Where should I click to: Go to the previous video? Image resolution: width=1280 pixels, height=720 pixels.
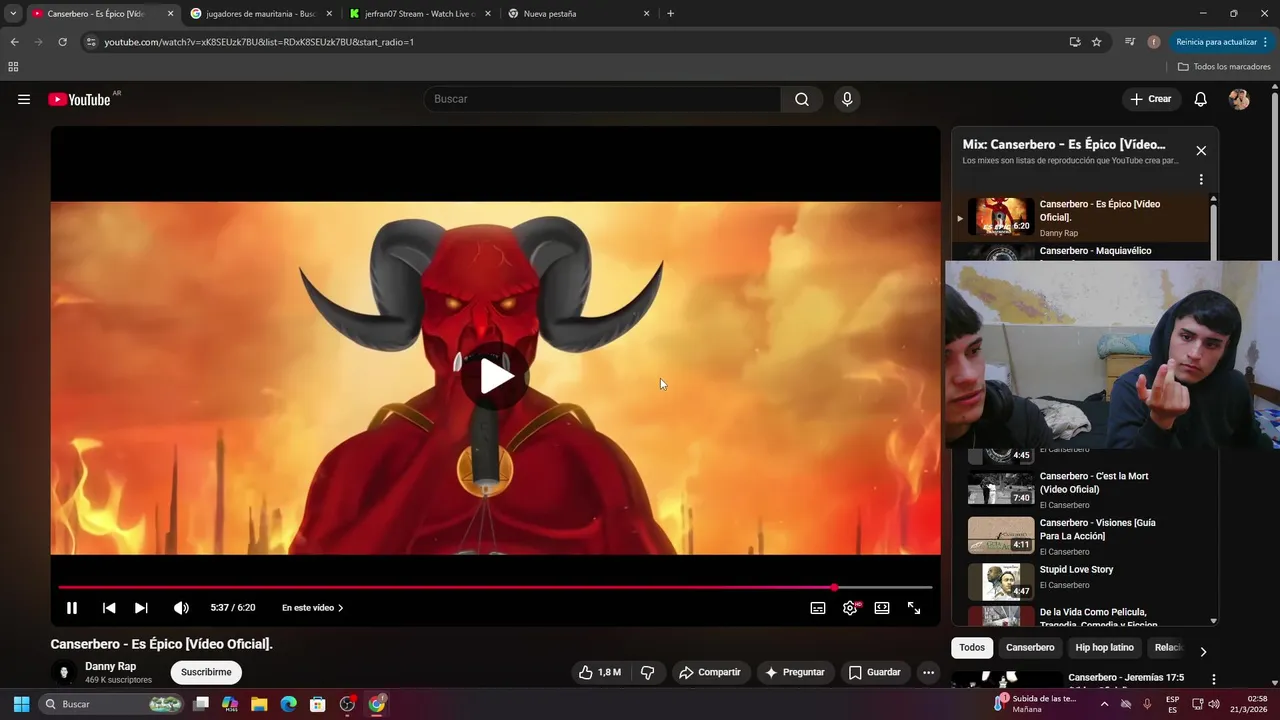pos(109,608)
